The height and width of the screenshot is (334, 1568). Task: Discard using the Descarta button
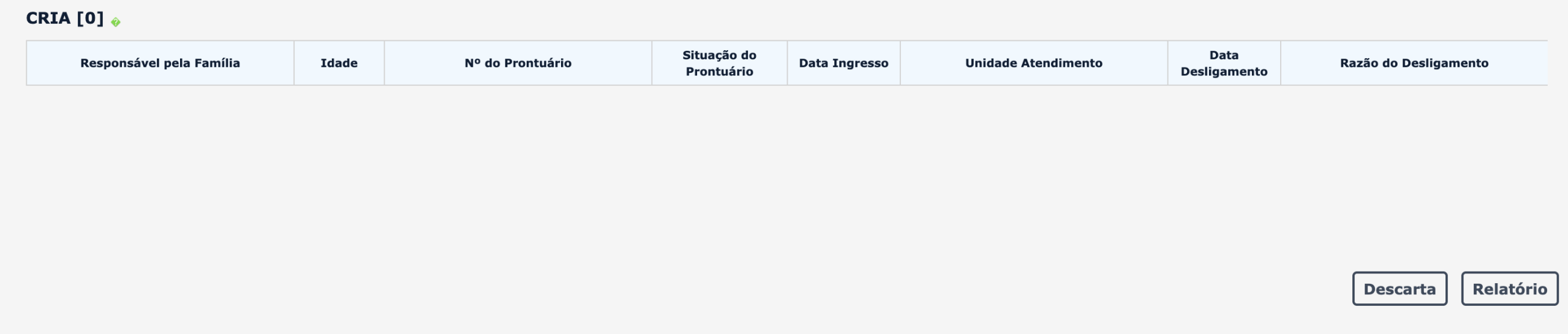click(1400, 289)
